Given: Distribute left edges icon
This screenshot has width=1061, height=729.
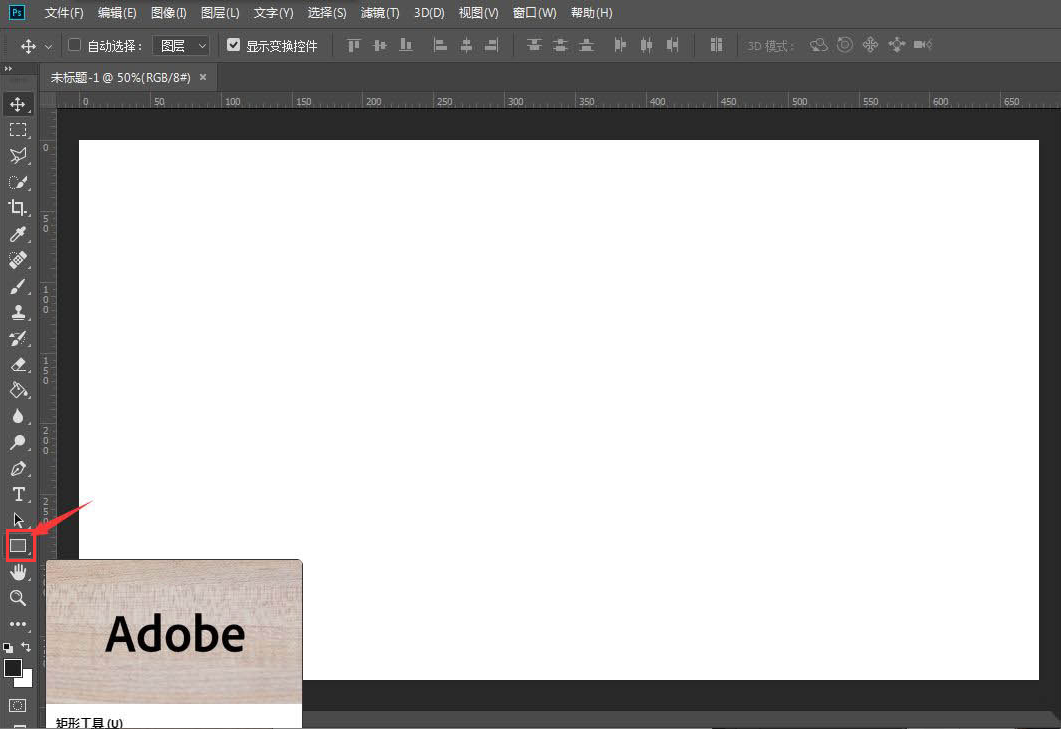Looking at the screenshot, I should tap(620, 45).
